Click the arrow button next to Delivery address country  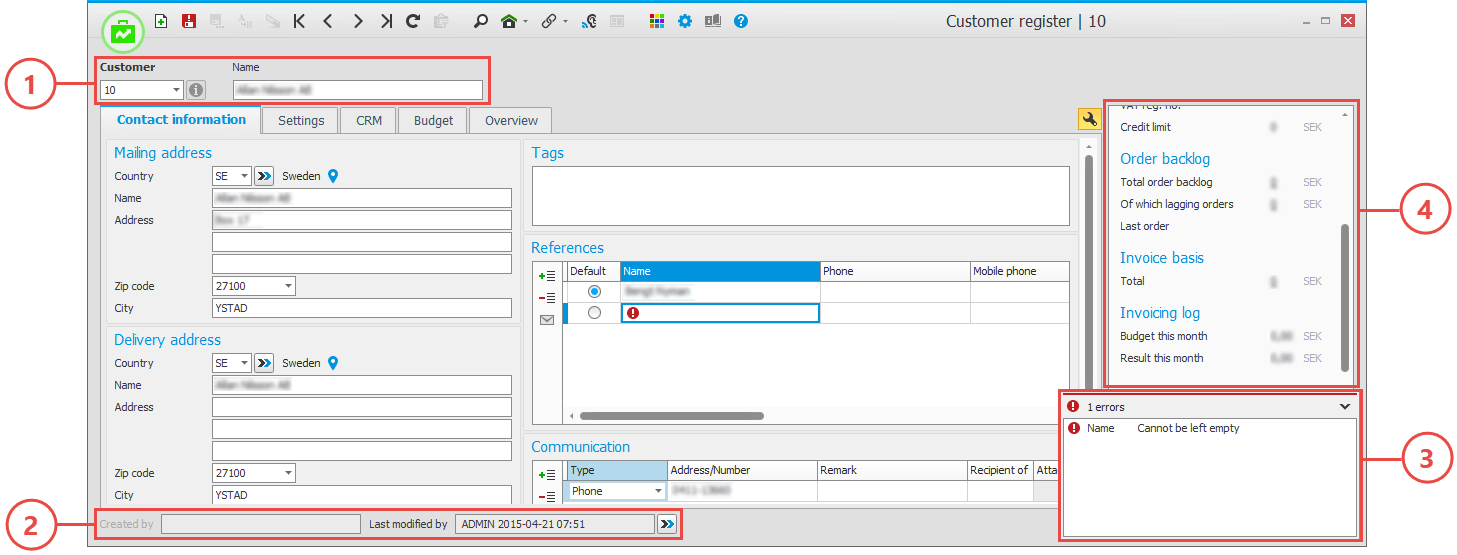tap(264, 363)
